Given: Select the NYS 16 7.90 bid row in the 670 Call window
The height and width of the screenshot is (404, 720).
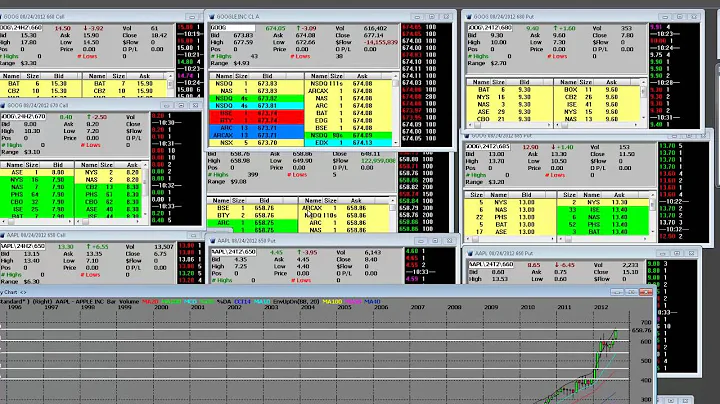Looking at the screenshot, I should (x=37, y=180).
